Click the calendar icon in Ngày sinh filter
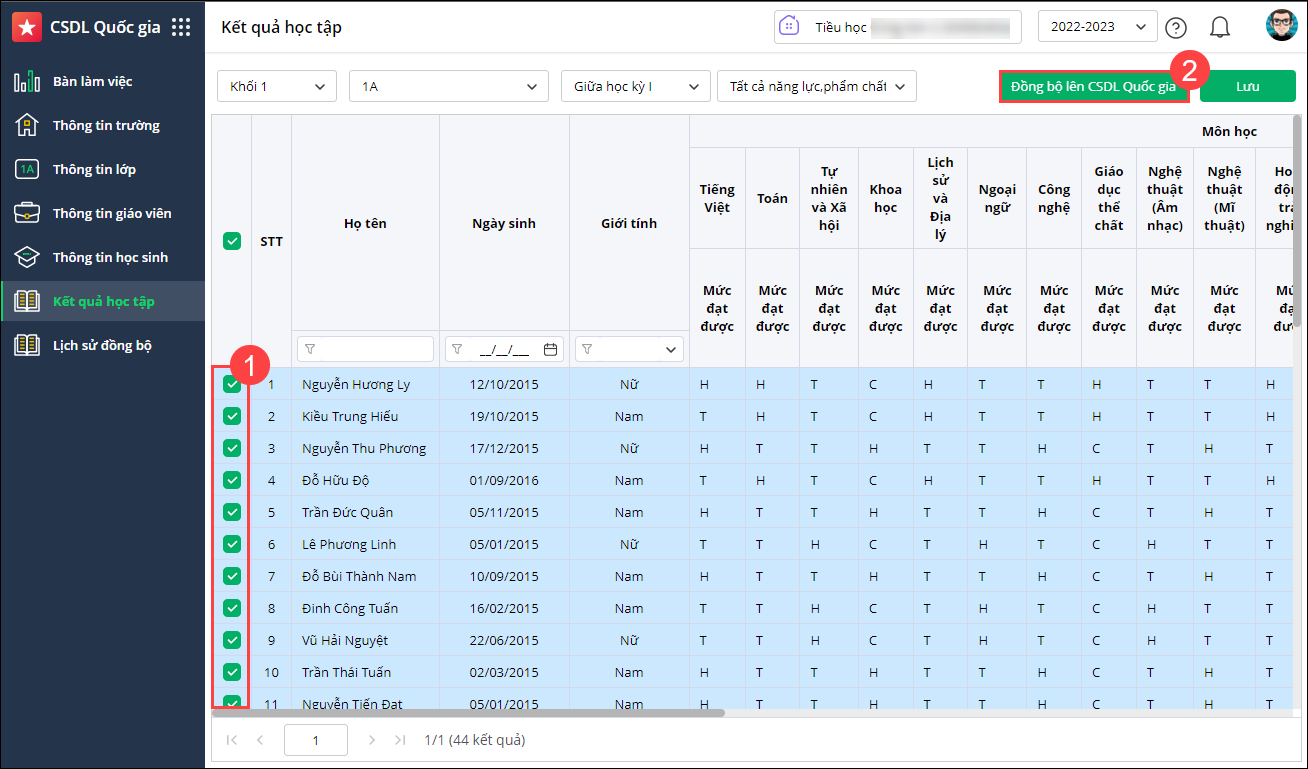 click(550, 349)
